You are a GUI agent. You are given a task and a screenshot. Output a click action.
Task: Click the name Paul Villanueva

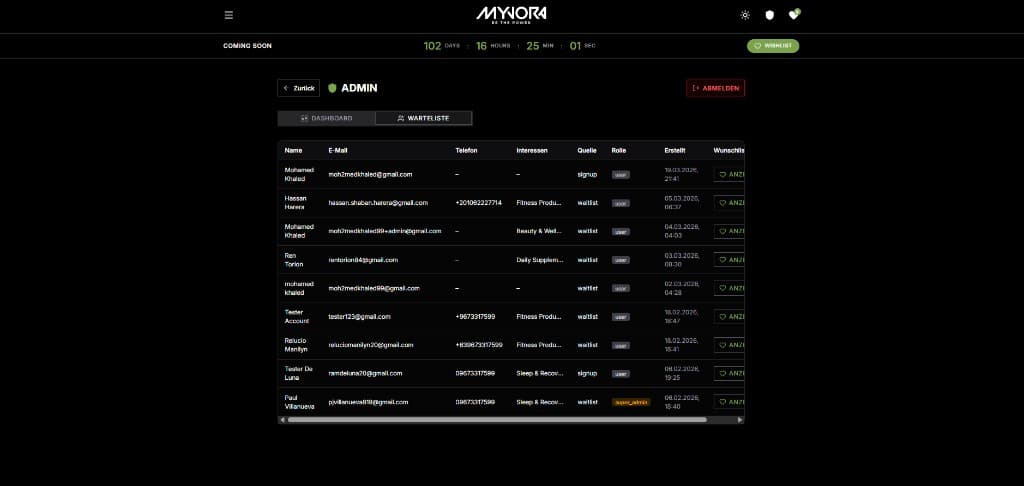click(x=299, y=402)
